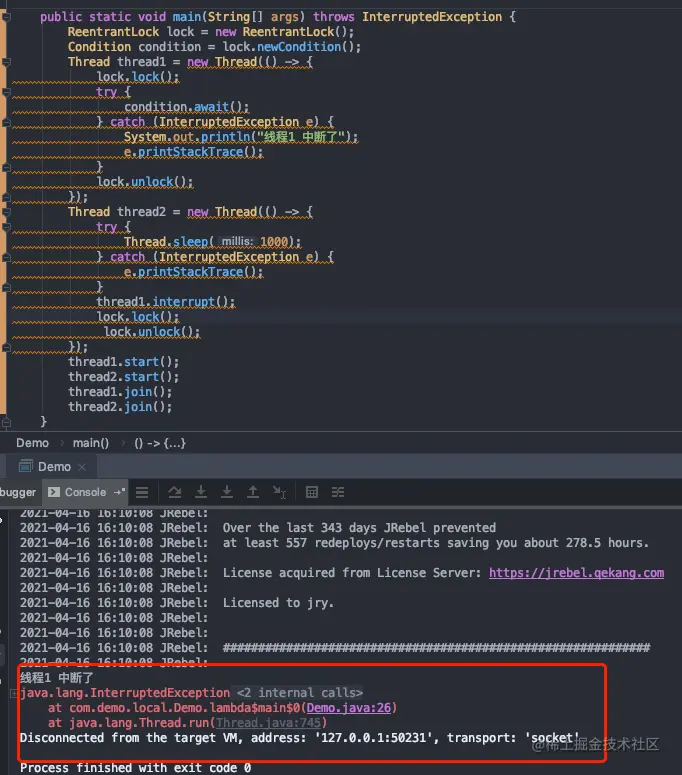This screenshot has width=682, height=775.
Task: Click the 'millis:' parameter hint
Action: coord(237,242)
